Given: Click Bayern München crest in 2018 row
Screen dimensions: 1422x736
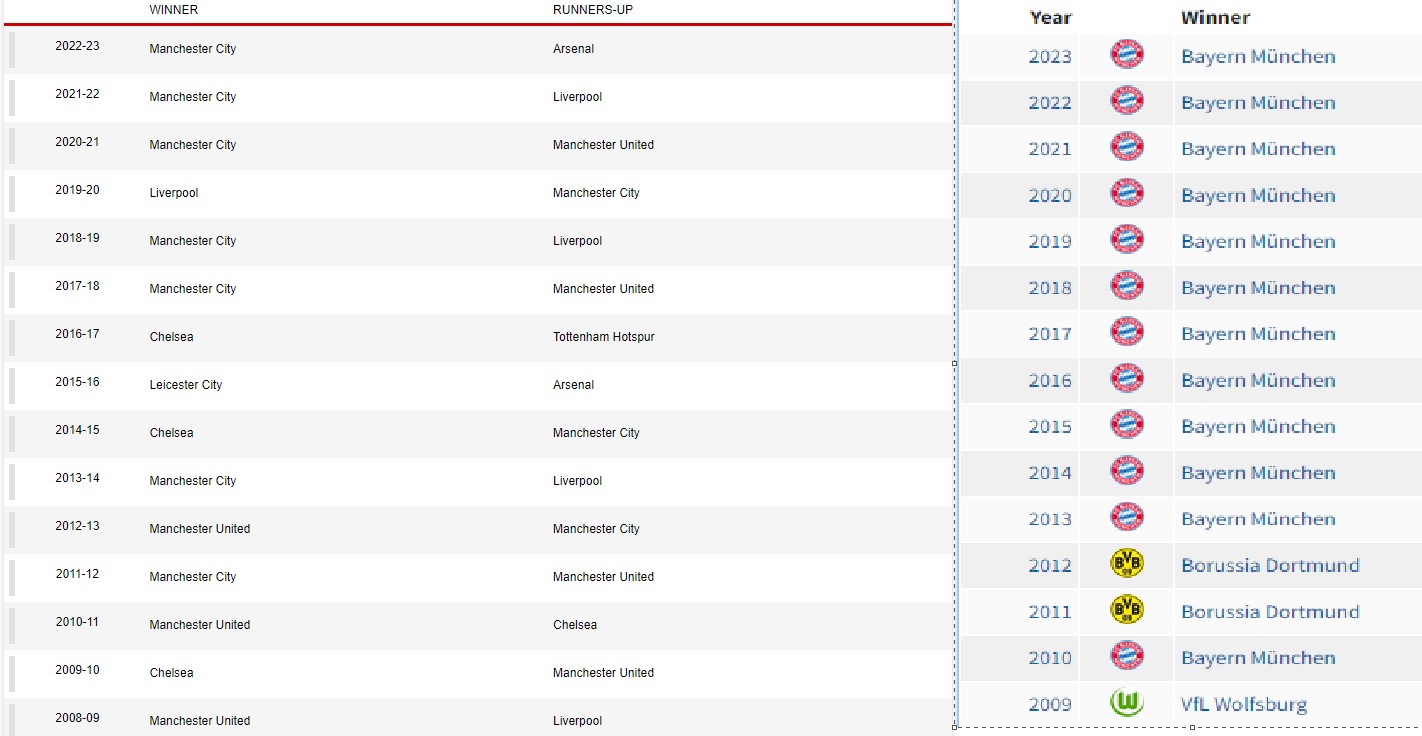Looking at the screenshot, I should click(x=1126, y=286).
